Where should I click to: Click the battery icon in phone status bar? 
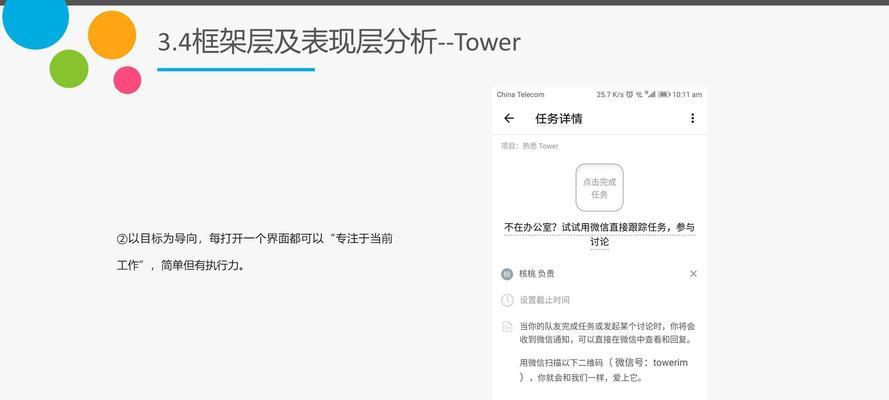(x=664, y=95)
